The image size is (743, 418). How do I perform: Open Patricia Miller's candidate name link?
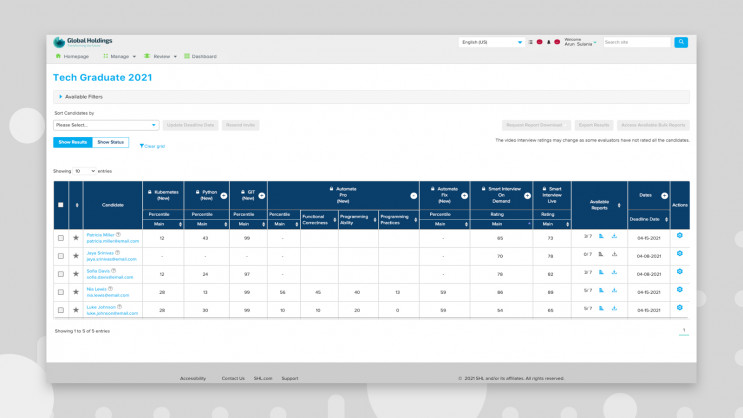click(x=100, y=235)
